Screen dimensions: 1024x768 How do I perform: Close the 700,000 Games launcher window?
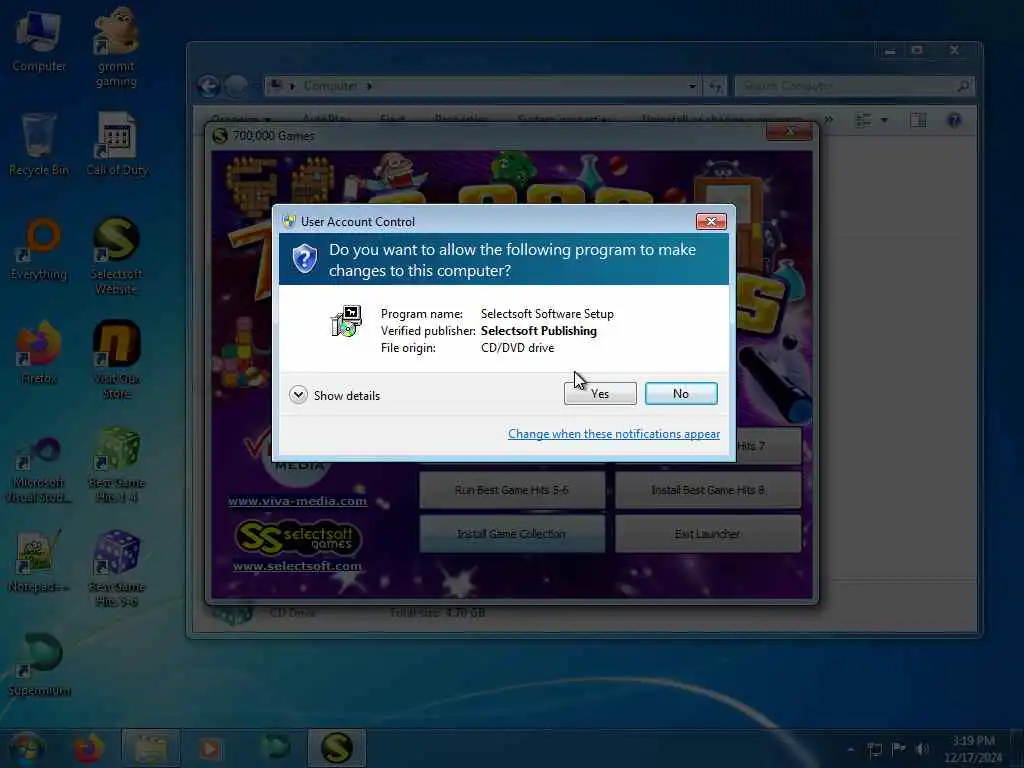tap(790, 133)
